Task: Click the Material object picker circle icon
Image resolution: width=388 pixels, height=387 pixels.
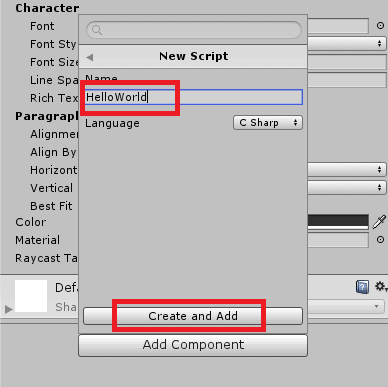Action: tap(380, 240)
